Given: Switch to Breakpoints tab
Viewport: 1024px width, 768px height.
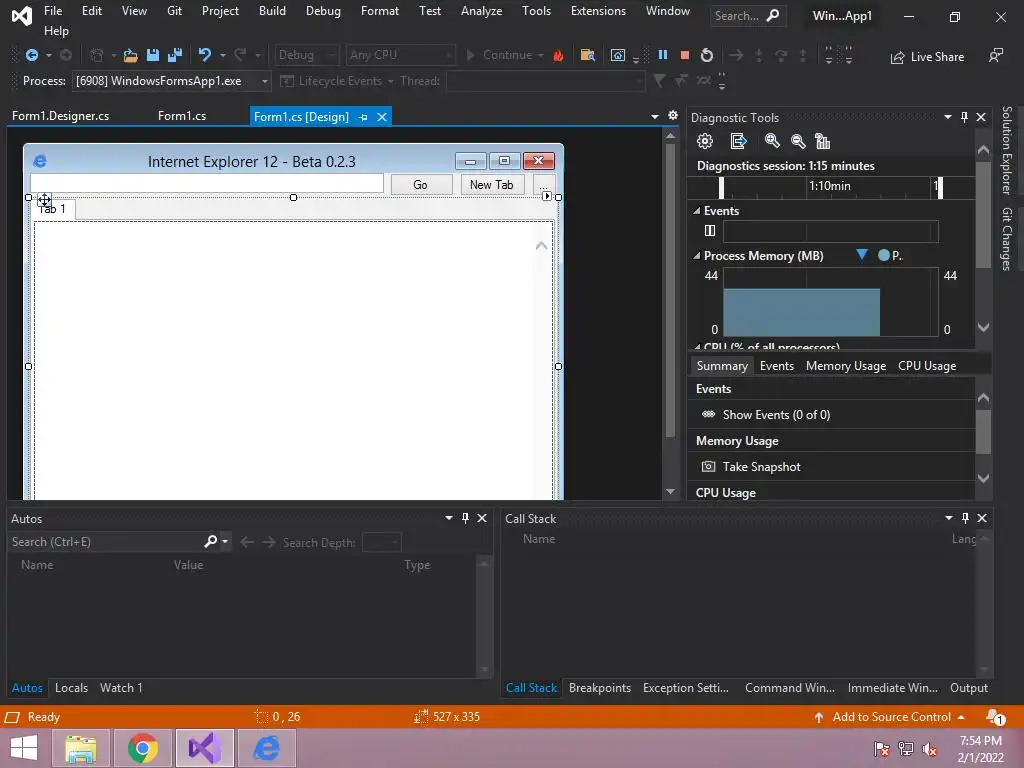Looking at the screenshot, I should click(x=600, y=688).
